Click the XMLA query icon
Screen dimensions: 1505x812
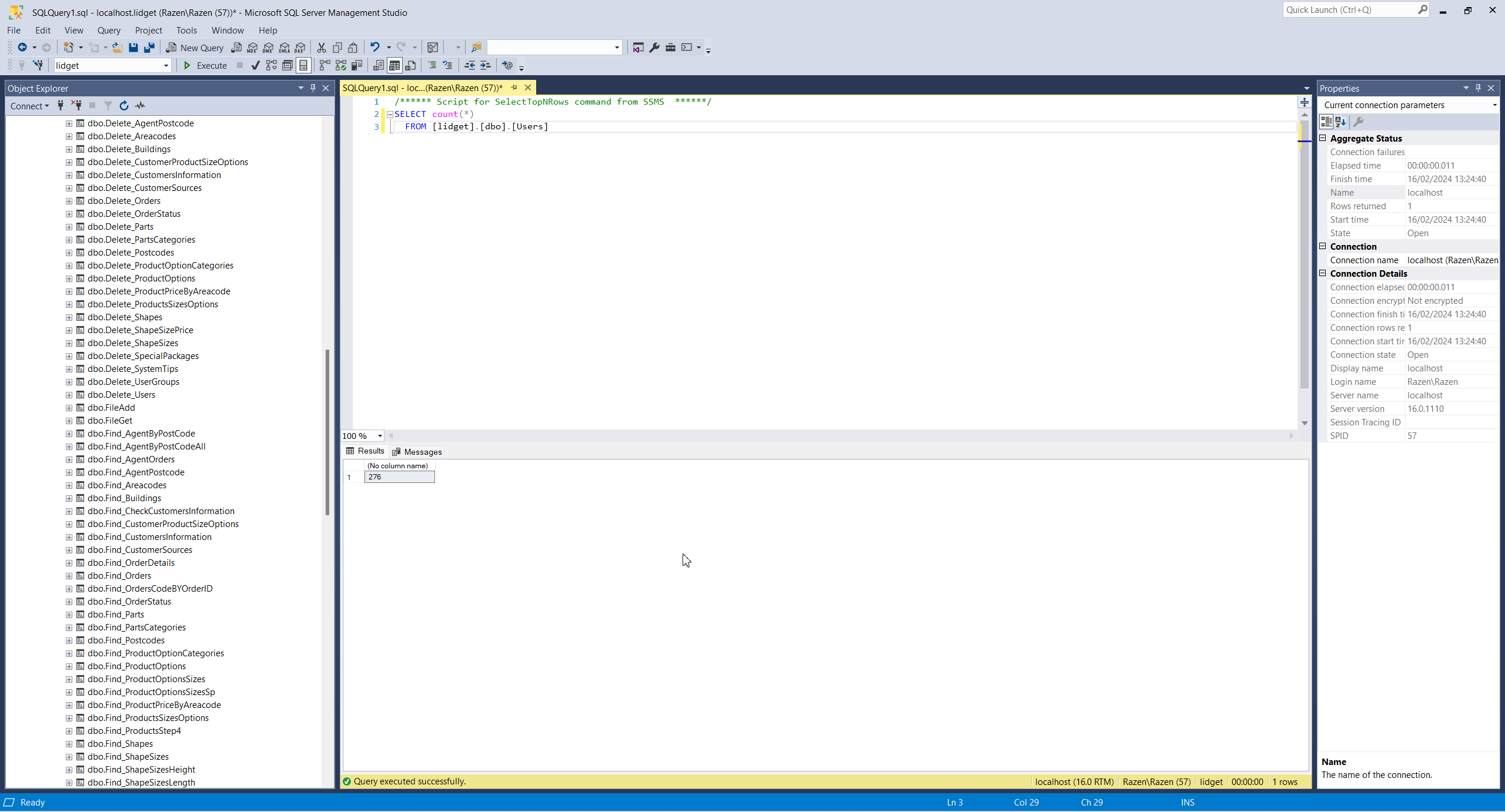[285, 48]
